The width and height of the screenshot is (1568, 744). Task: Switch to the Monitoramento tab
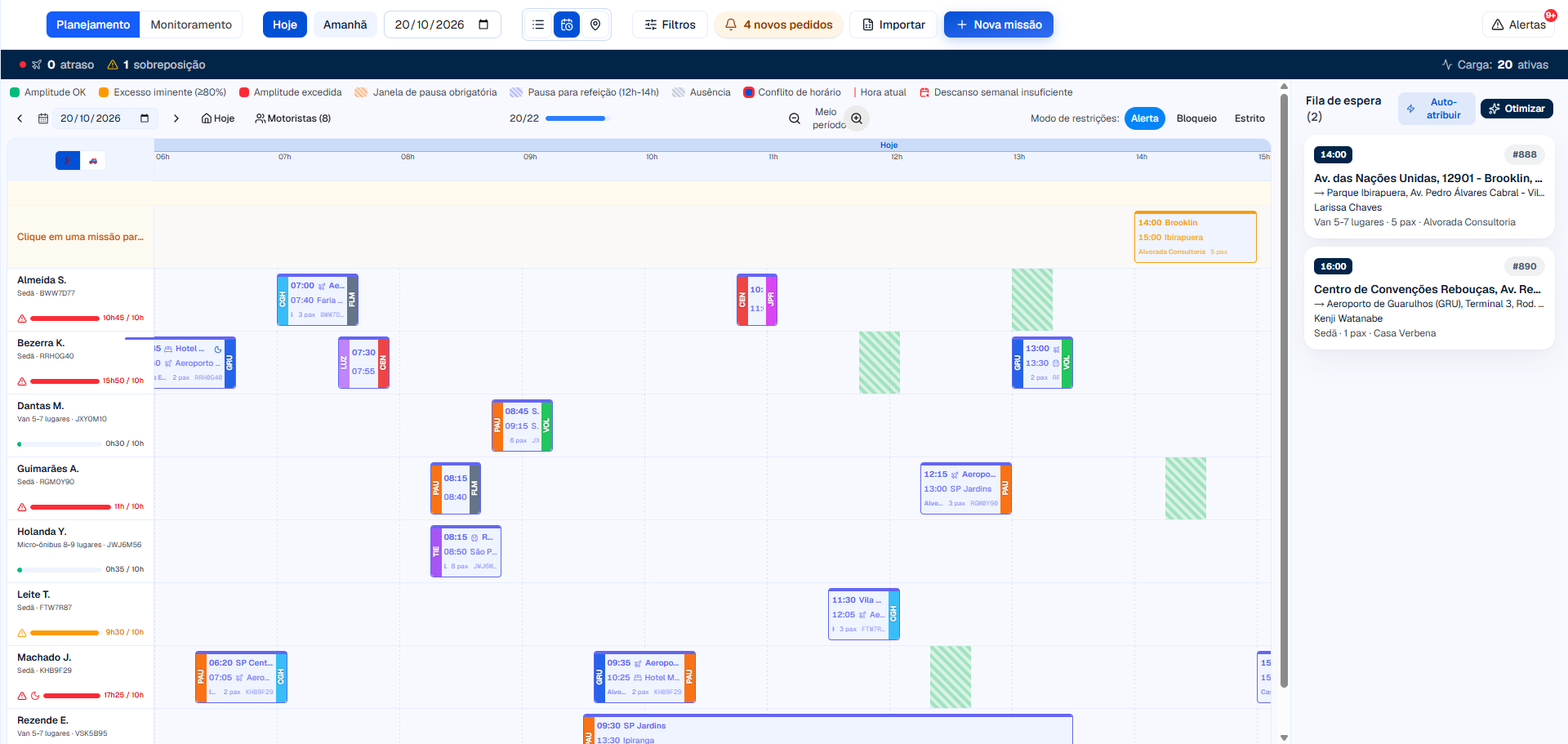tap(191, 25)
